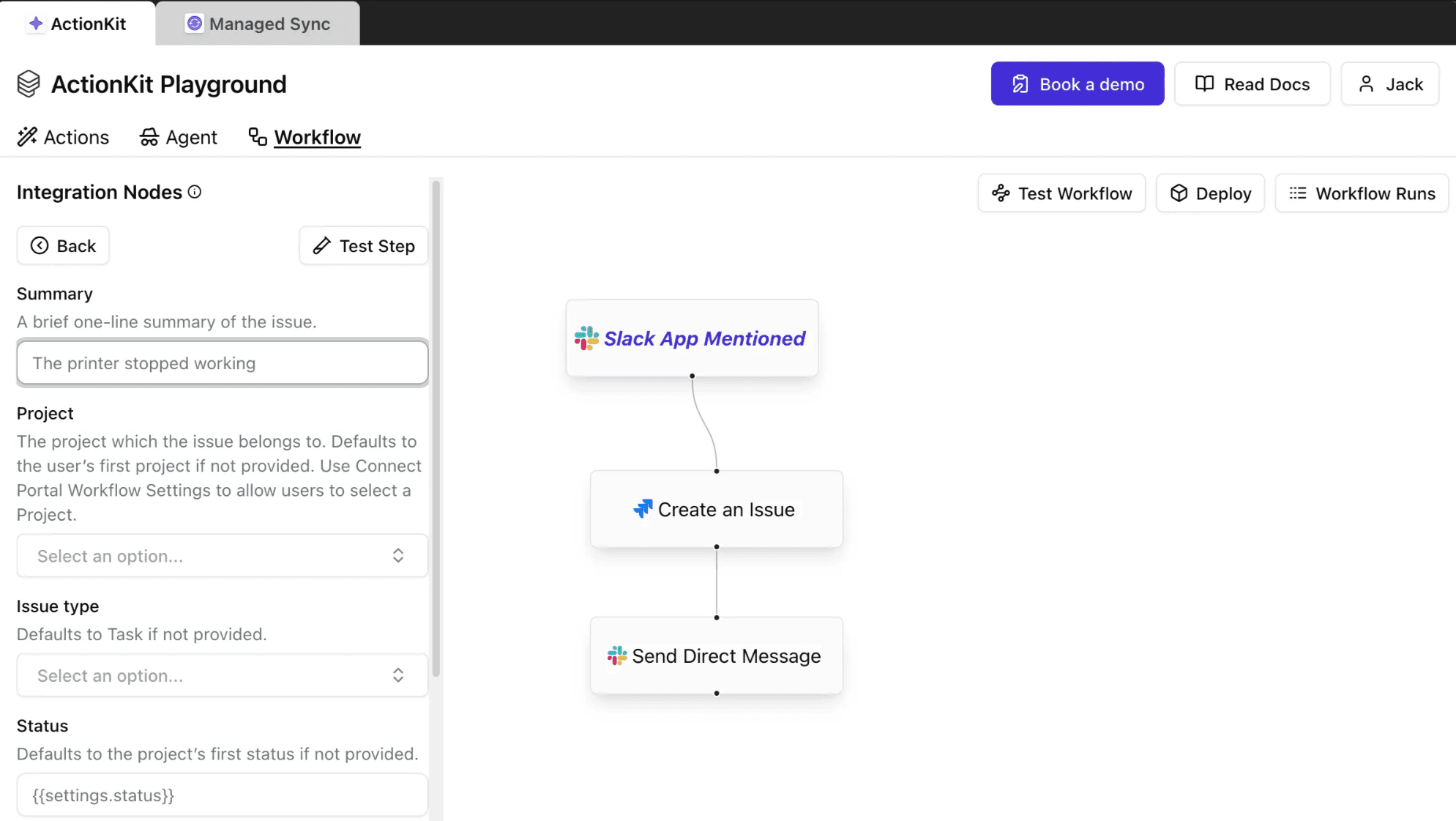Screen dimensions: 1456x821
Task: Focus the Summary input field
Action: pos(222,363)
